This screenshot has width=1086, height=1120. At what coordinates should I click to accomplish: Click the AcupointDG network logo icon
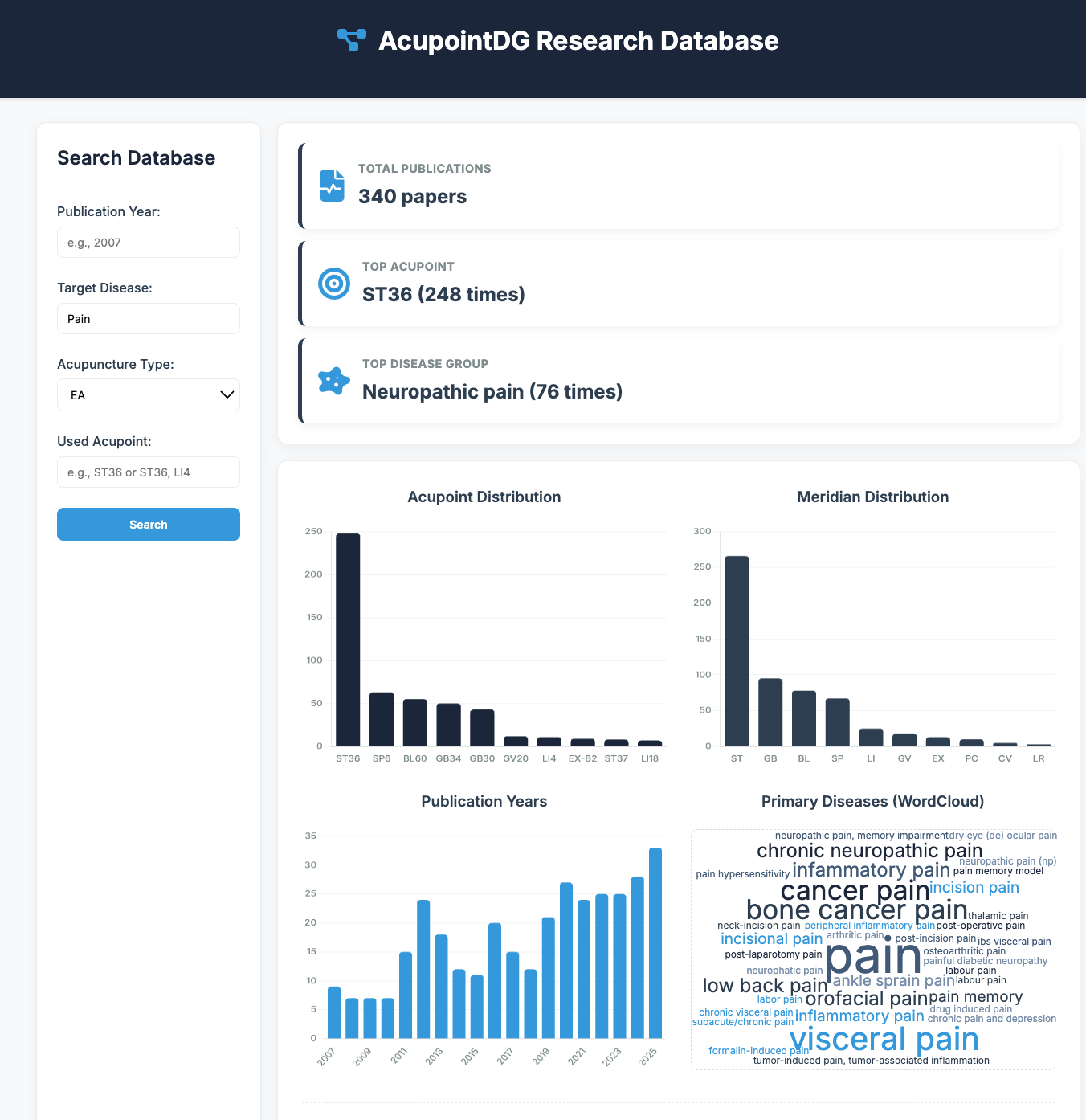[352, 40]
